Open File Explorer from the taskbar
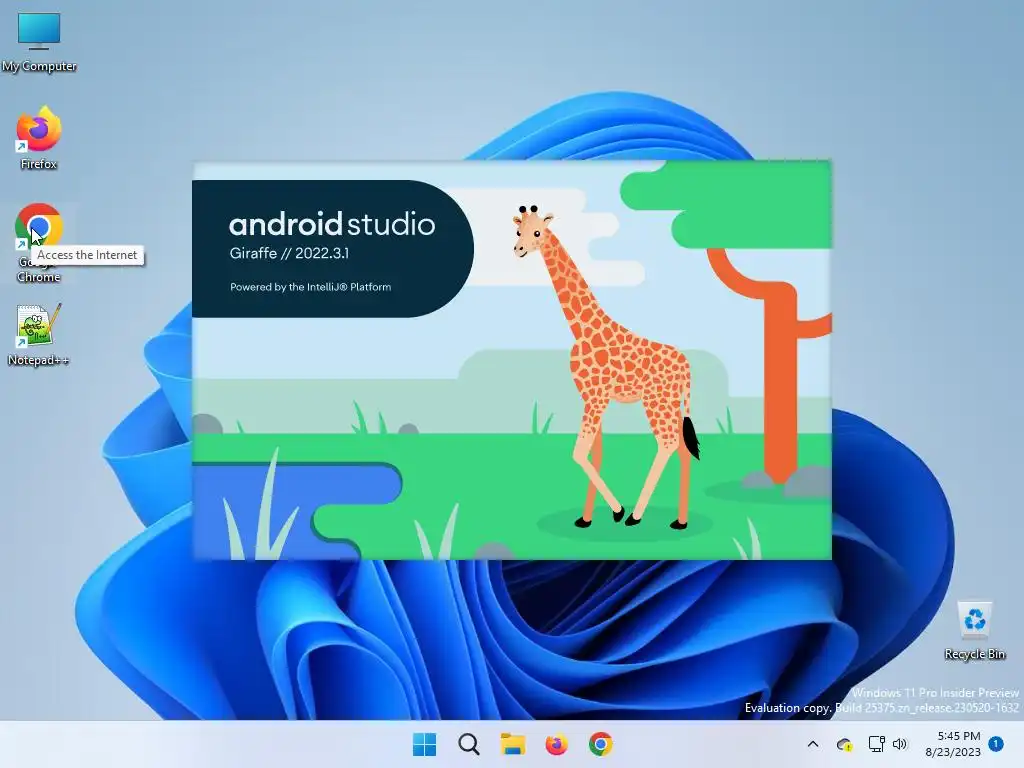Viewport: 1024px width, 768px height. point(513,744)
